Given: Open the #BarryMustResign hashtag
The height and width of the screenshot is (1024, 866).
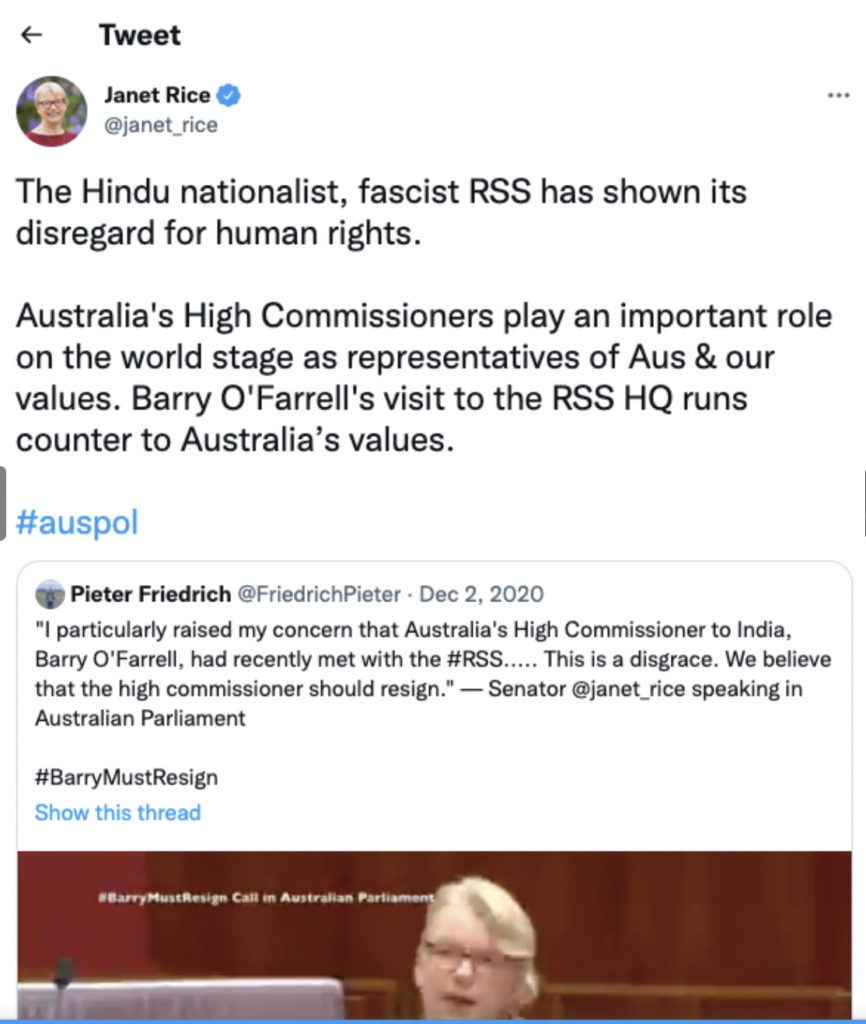Looking at the screenshot, I should click(x=126, y=777).
